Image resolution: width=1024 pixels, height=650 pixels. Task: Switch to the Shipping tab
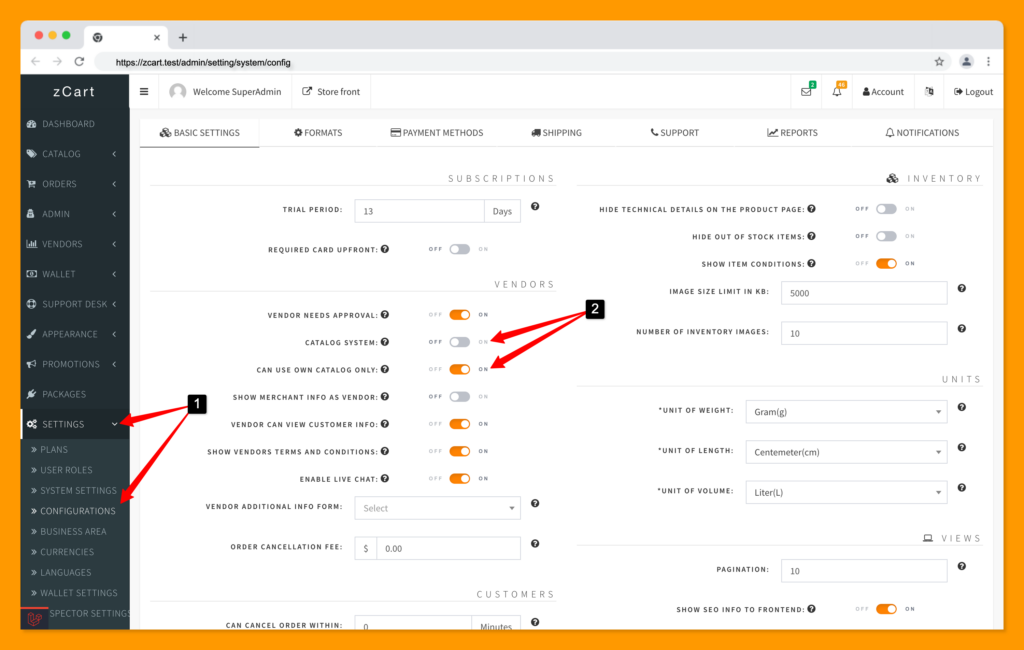tap(556, 132)
